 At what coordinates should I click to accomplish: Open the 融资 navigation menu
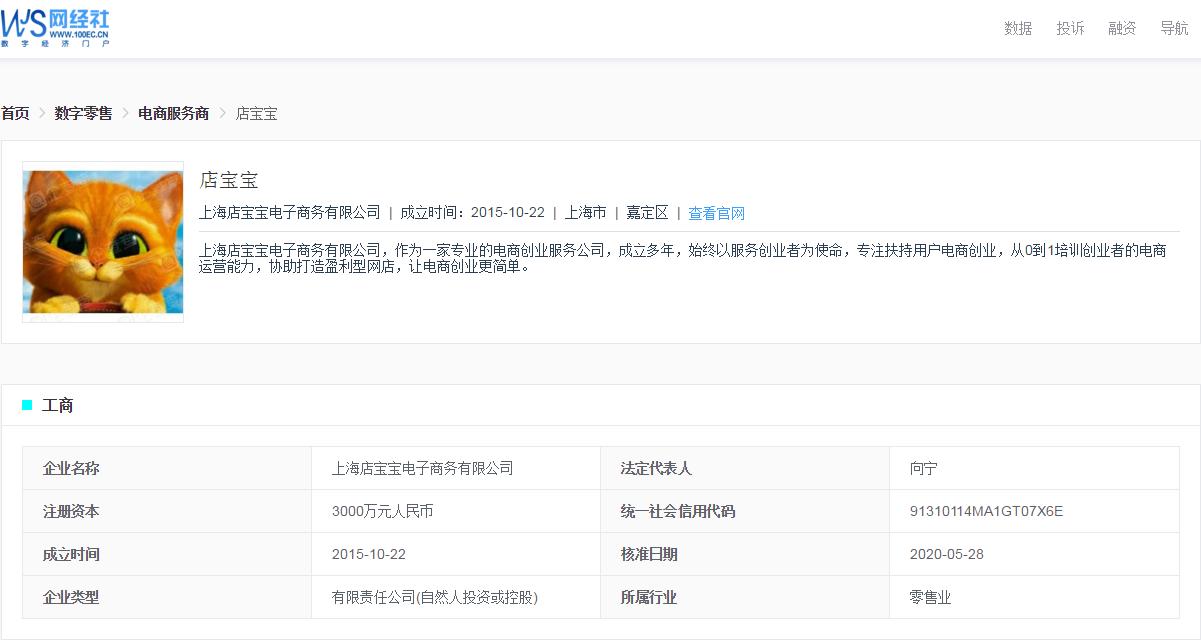[x=1121, y=28]
